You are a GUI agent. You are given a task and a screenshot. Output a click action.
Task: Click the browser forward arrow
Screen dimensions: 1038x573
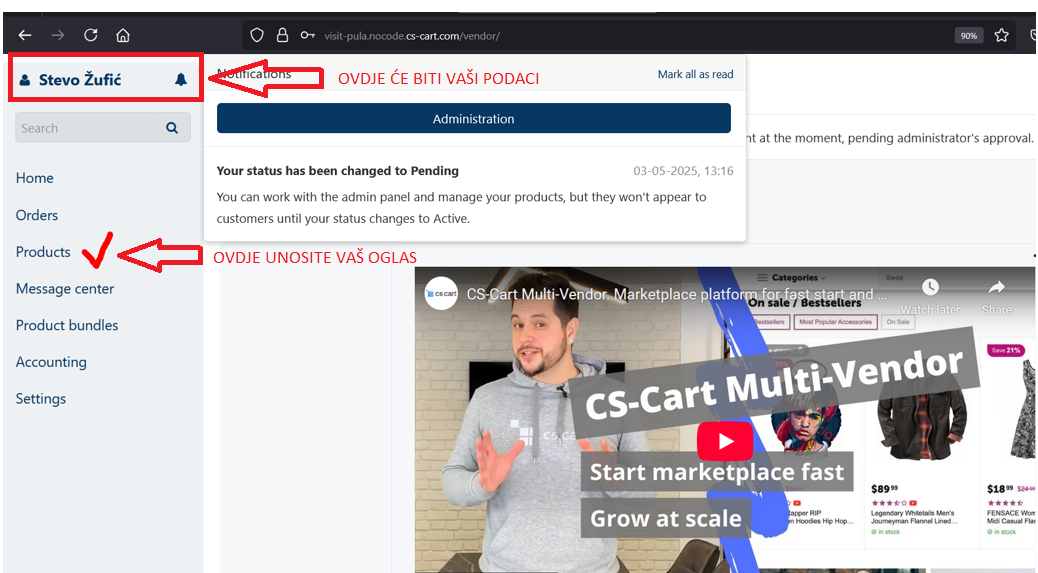[58, 35]
